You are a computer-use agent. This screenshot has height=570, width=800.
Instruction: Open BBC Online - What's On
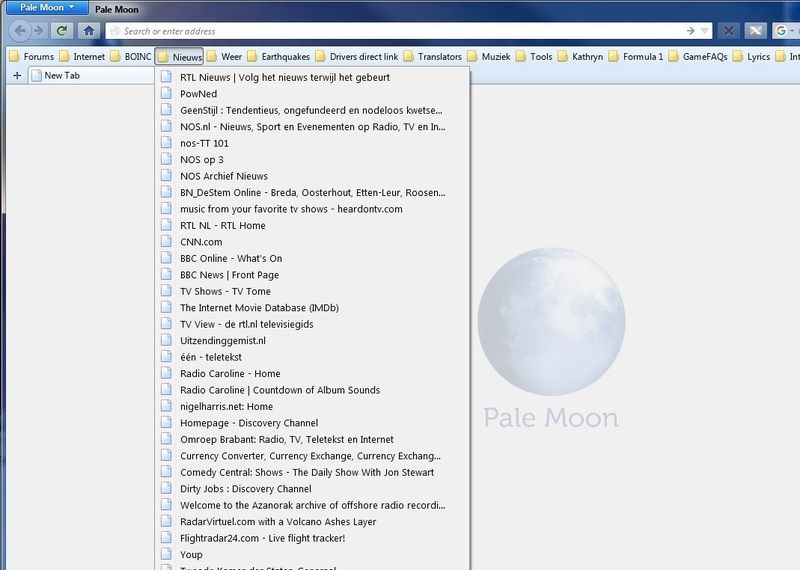[x=312, y=258]
